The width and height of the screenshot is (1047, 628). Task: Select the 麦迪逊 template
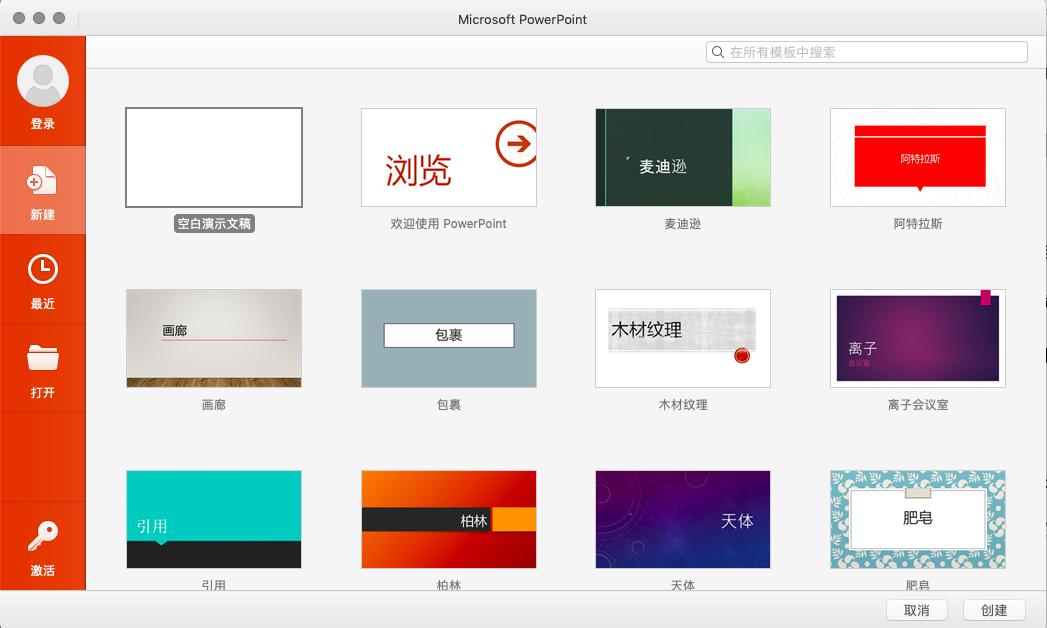point(682,156)
